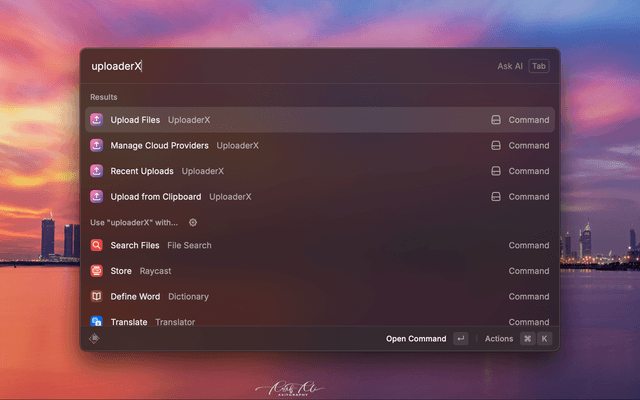Open fallback settings via the gear icon
The width and height of the screenshot is (640, 400).
point(193,223)
